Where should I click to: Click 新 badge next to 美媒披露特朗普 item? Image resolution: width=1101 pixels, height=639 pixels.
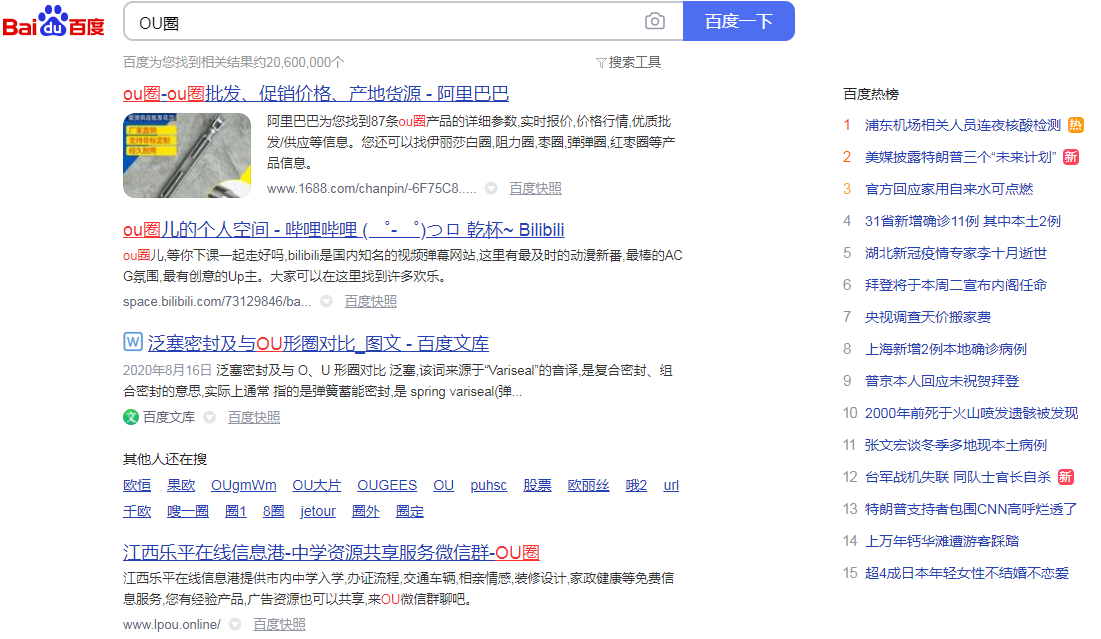(1070, 157)
